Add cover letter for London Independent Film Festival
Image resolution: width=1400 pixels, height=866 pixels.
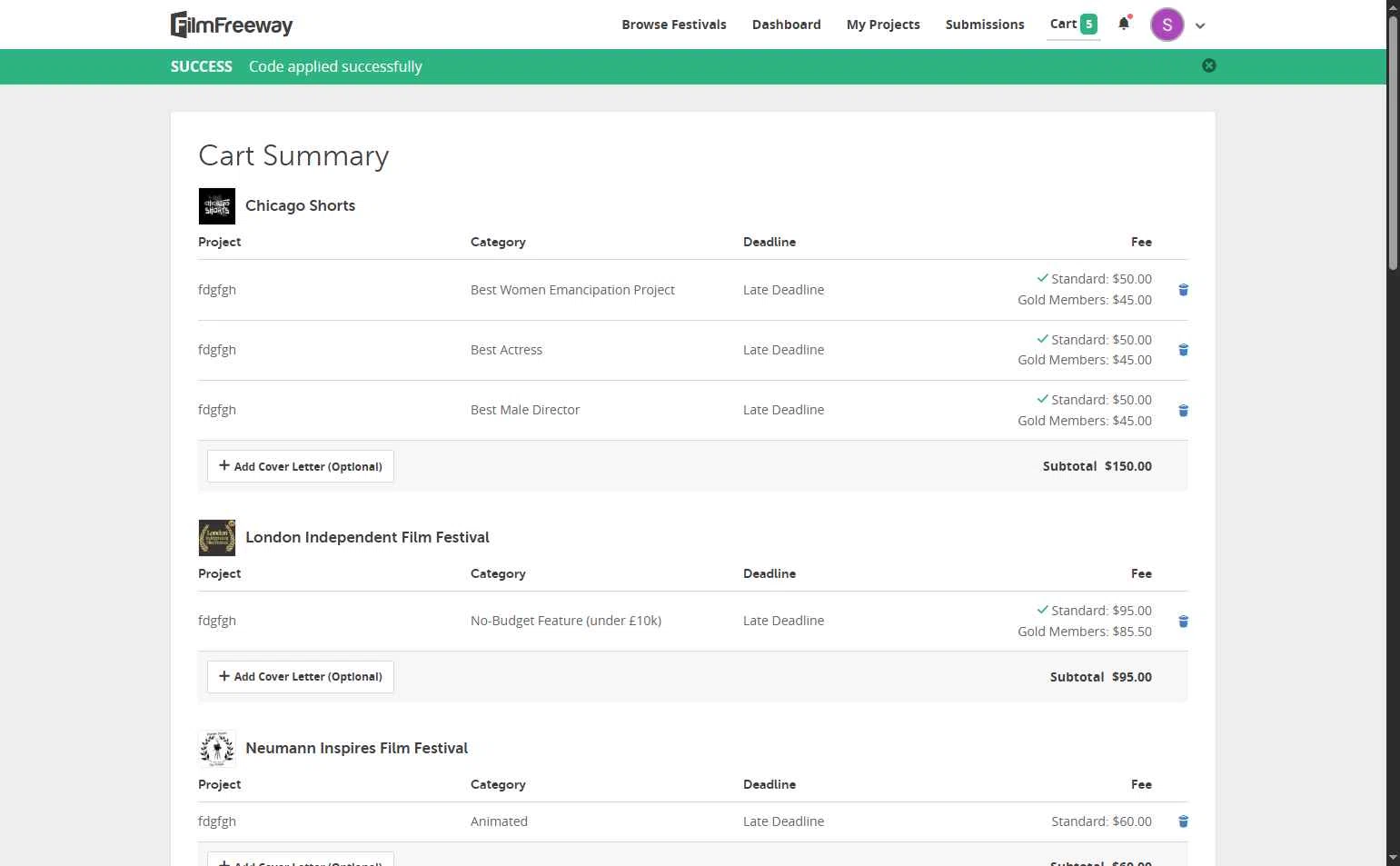(301, 677)
